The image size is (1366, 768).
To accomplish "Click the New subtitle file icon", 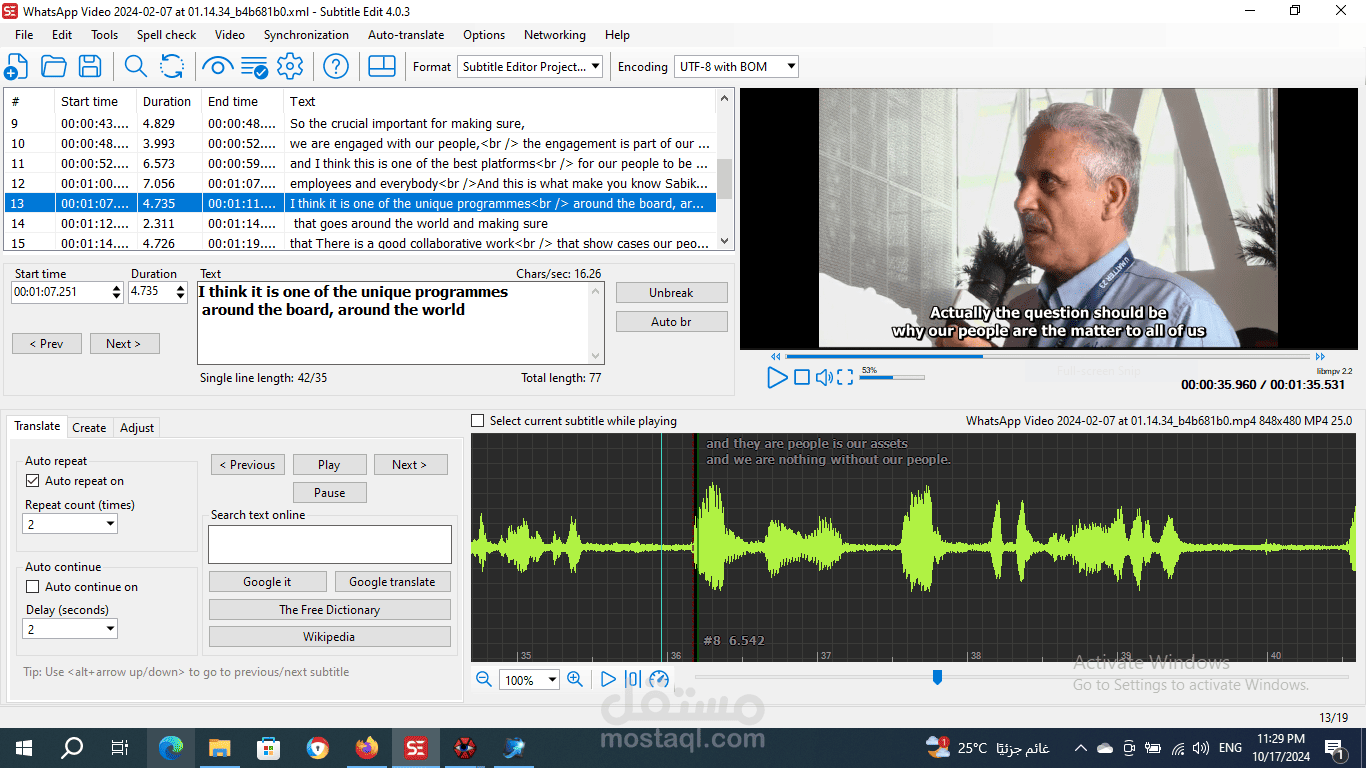I will click(x=16, y=67).
